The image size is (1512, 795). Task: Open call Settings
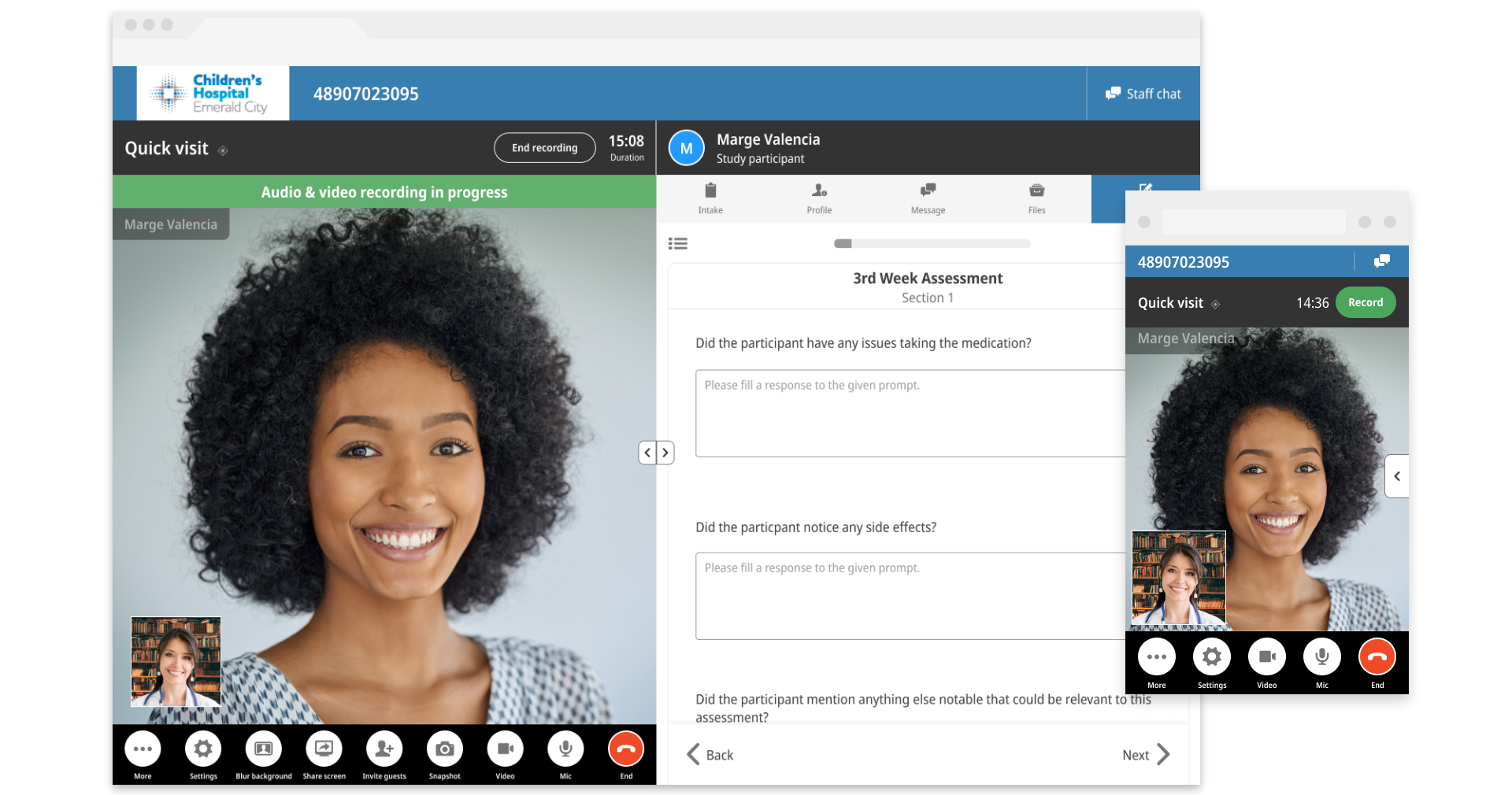[203, 749]
